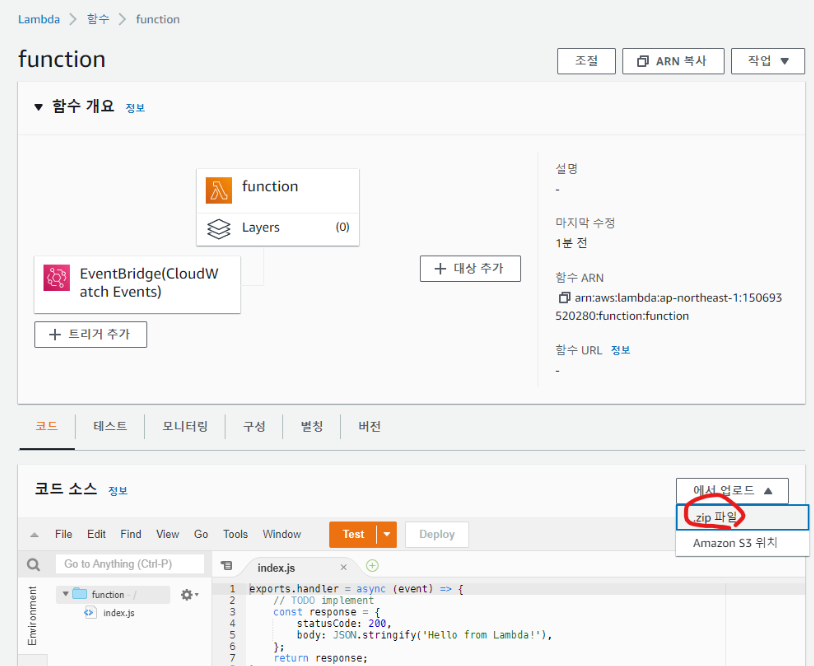The height and width of the screenshot is (666, 814).
Task: Open the View menu in the code editor
Action: point(168,534)
